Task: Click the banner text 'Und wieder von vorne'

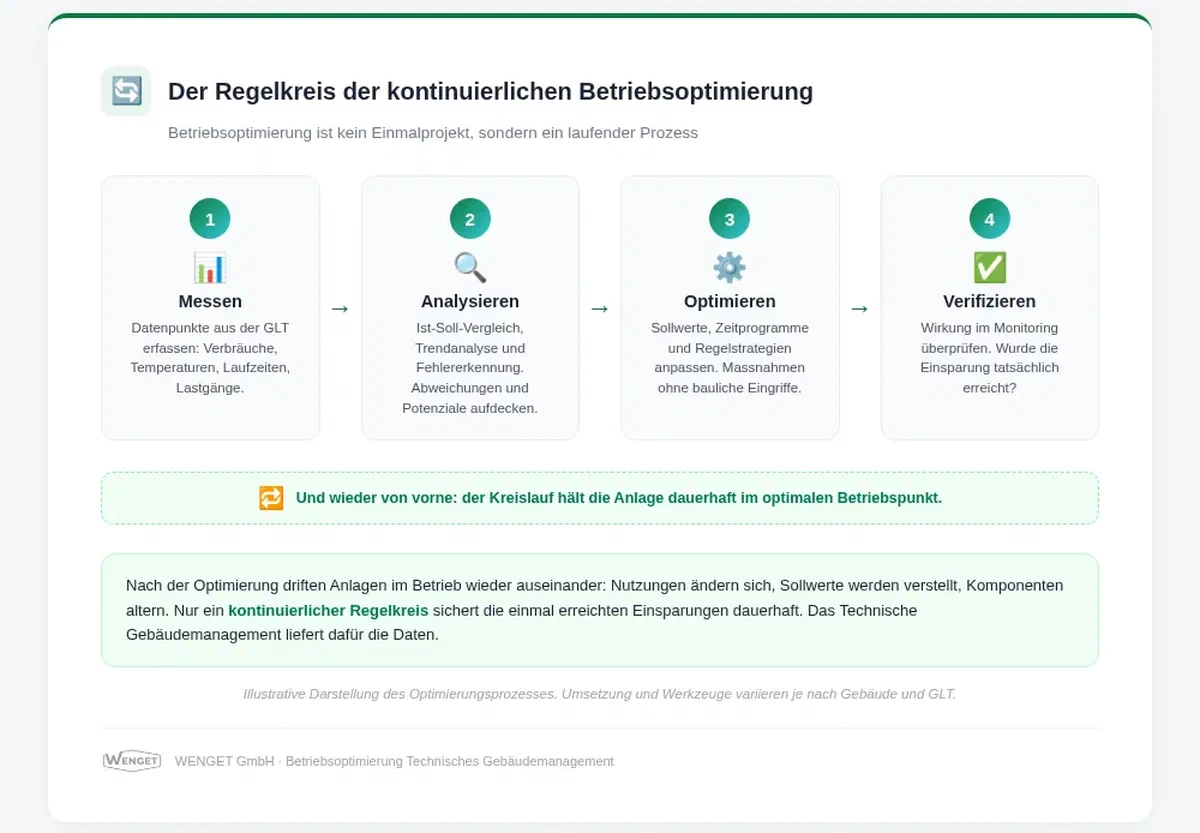Action: coord(374,498)
